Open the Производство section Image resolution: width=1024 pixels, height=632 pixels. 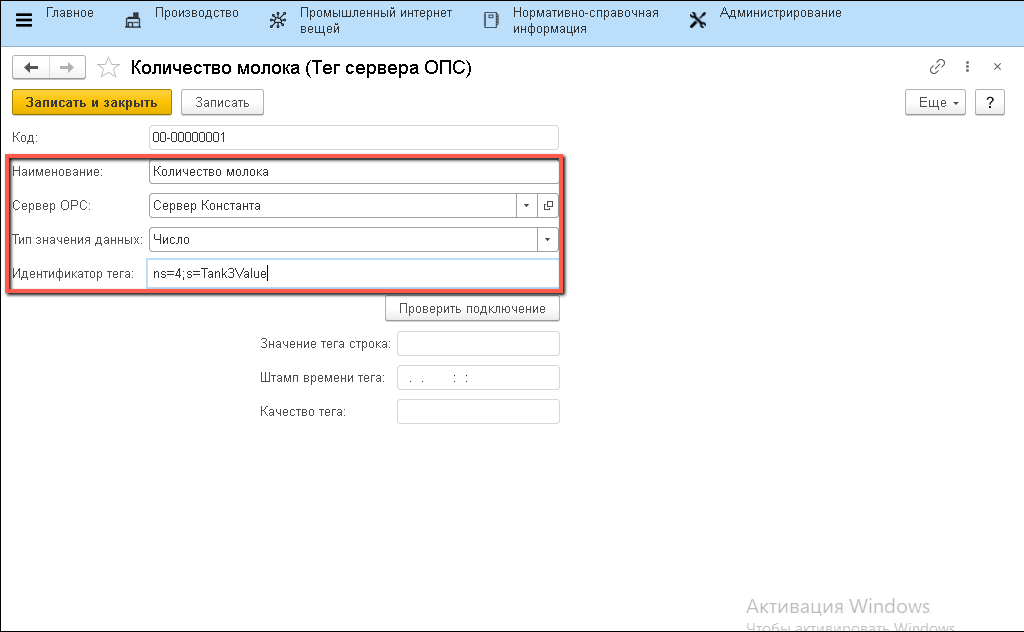coord(182,14)
